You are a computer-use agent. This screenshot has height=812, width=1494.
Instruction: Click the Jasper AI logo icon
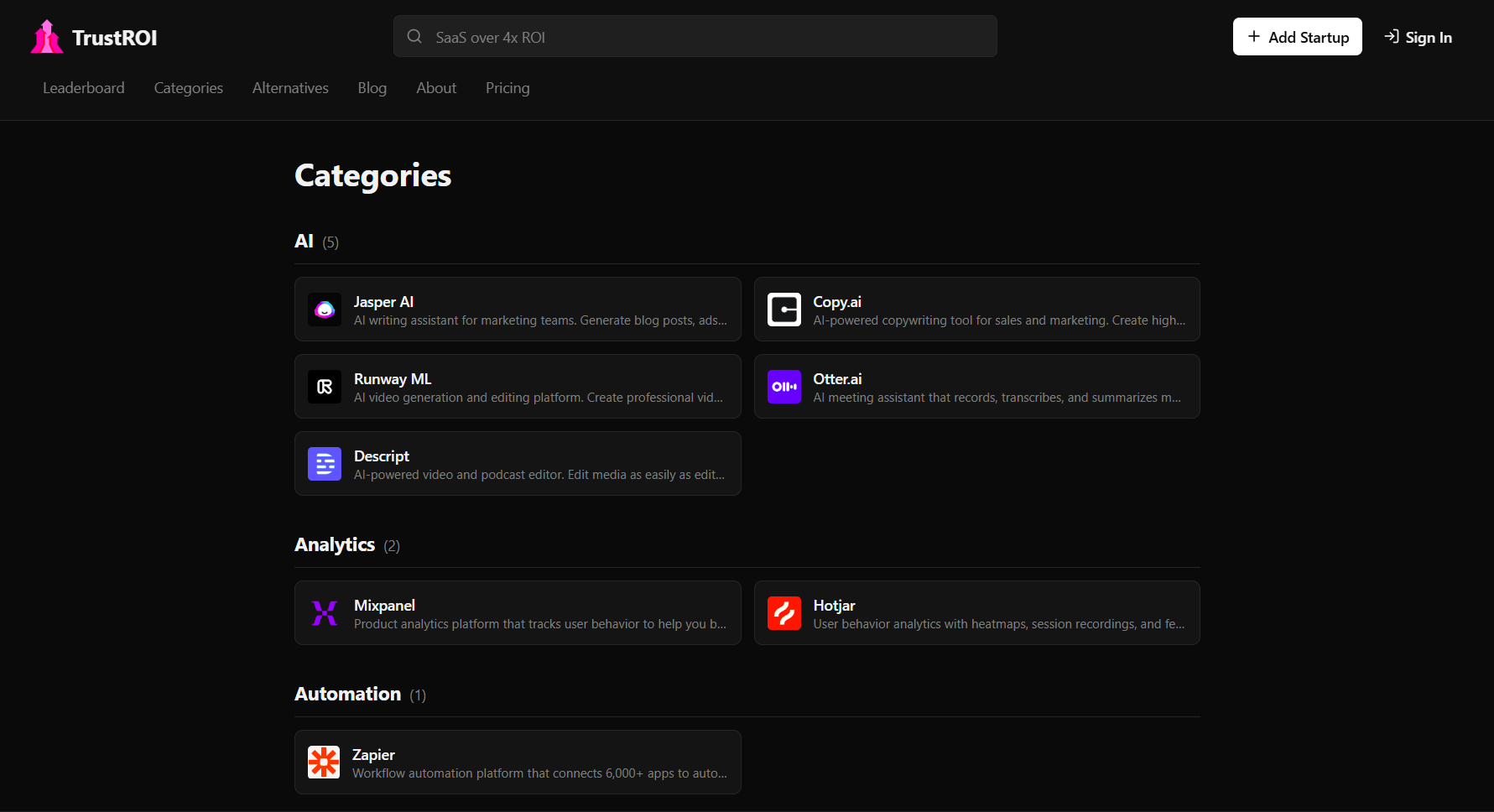point(325,310)
